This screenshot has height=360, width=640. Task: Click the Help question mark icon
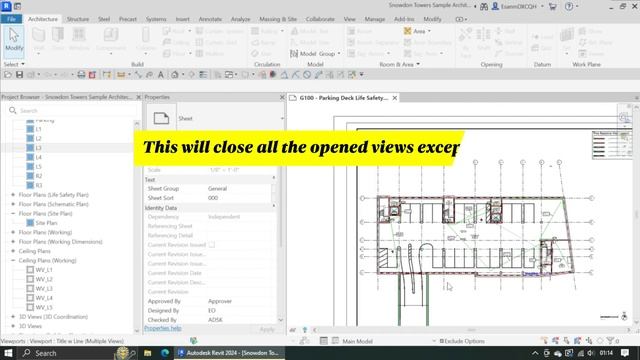click(x=569, y=6)
